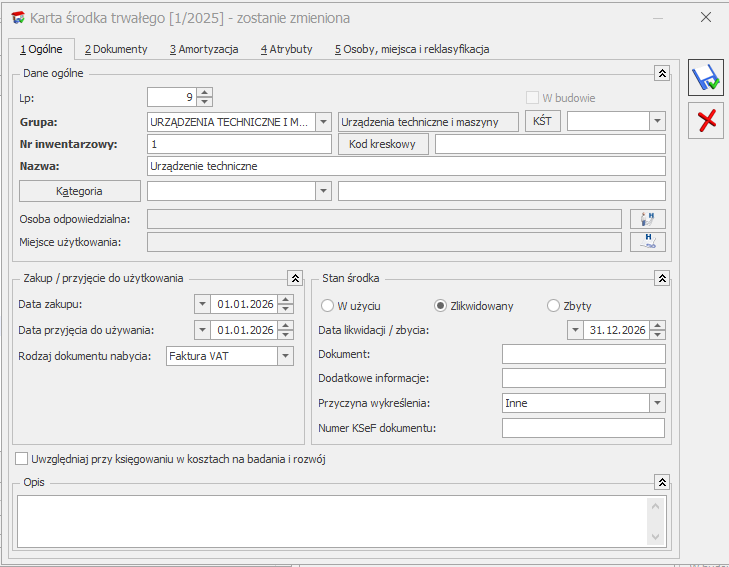
Task: Open the Grupa dropdown list
Action: 323,122
